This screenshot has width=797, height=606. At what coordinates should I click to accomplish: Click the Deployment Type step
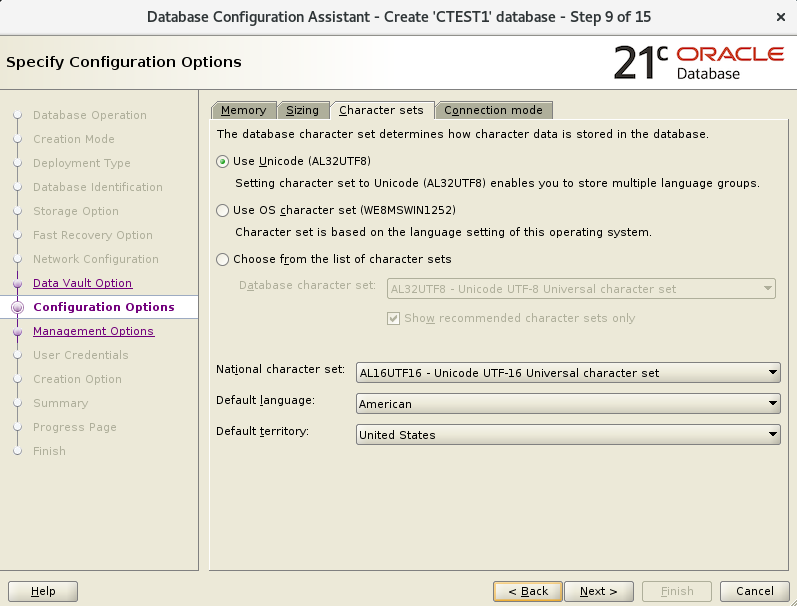82,163
